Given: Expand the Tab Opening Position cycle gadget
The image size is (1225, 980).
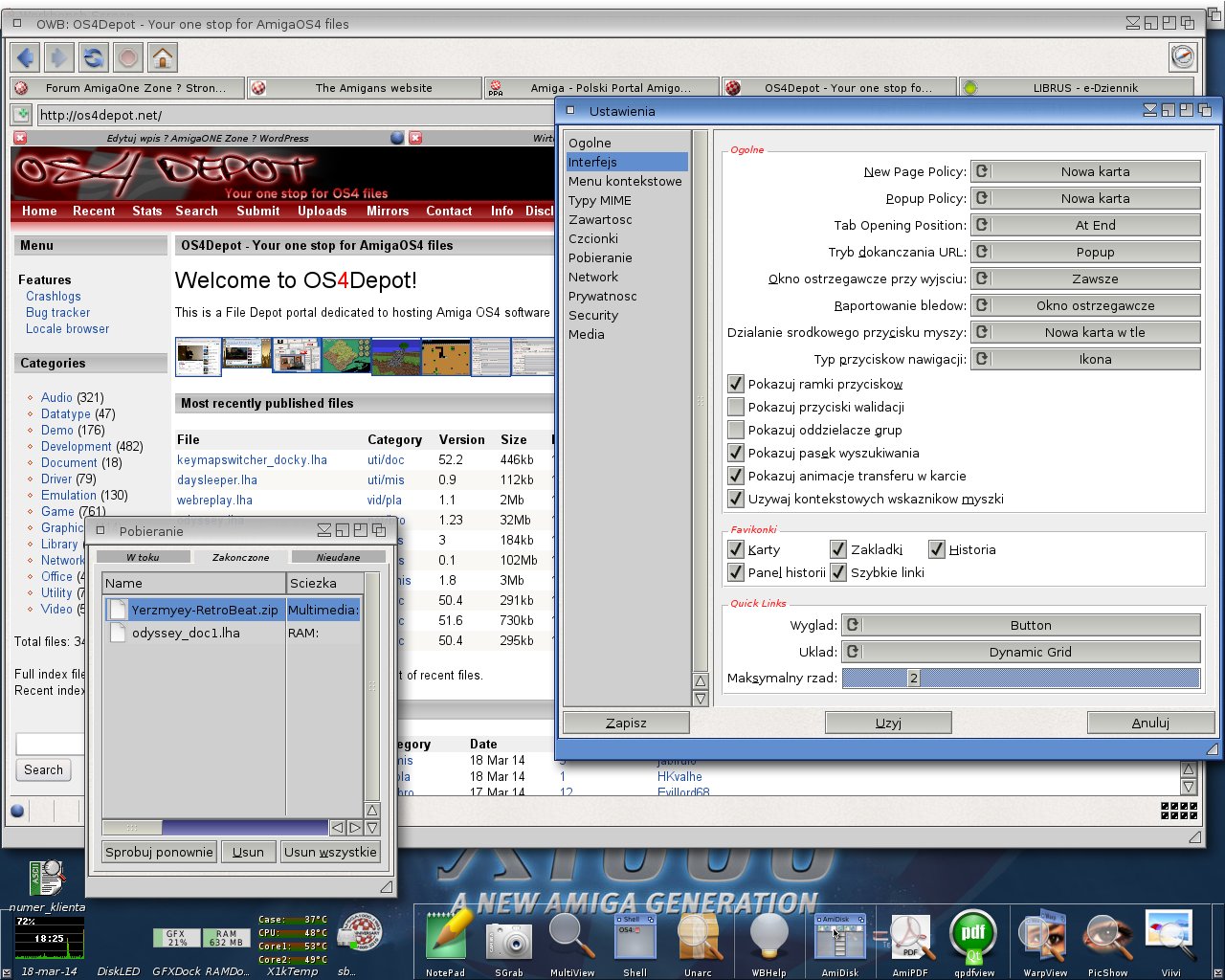Looking at the screenshot, I should [x=1085, y=225].
